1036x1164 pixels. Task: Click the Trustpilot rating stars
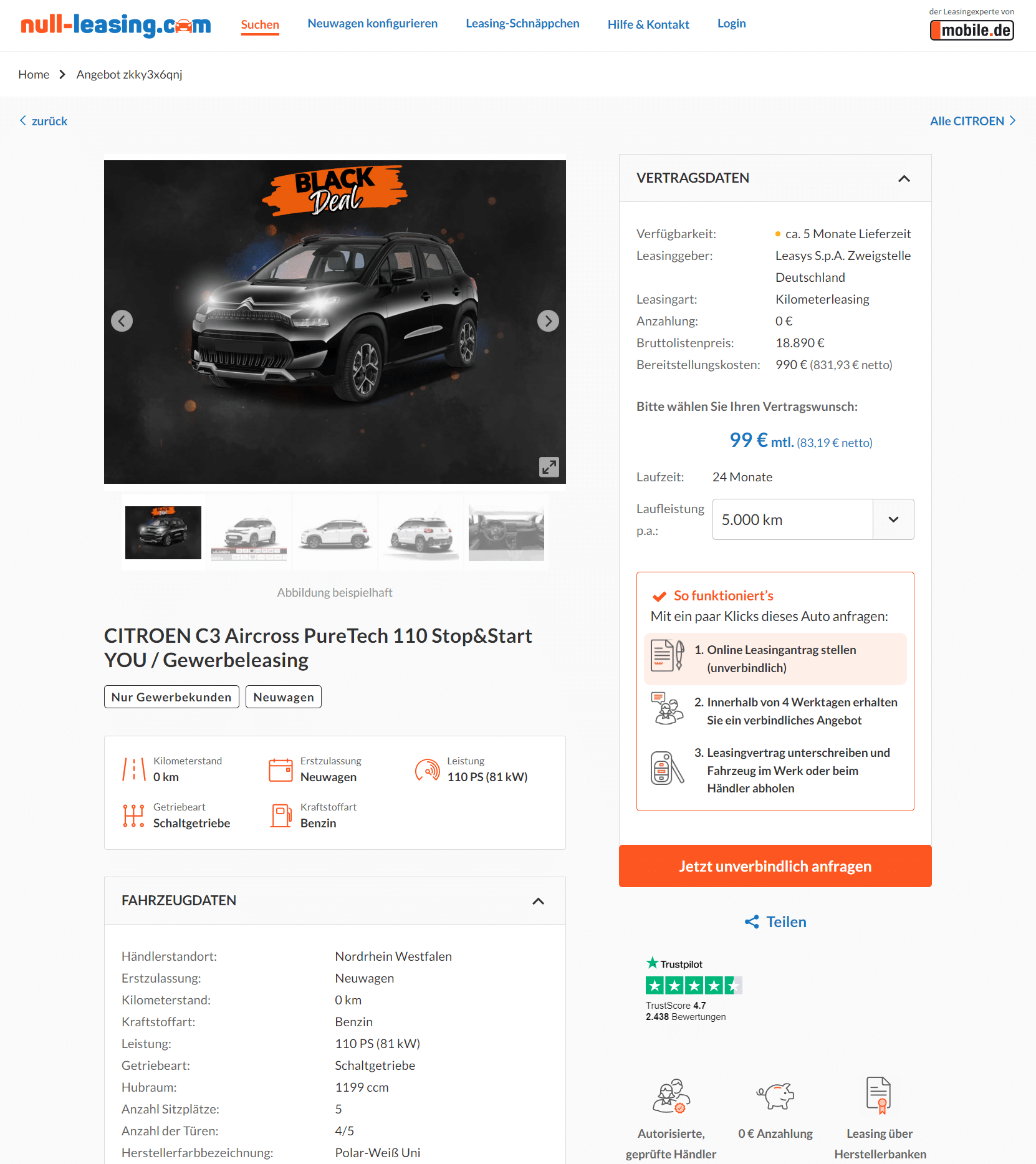[694, 986]
